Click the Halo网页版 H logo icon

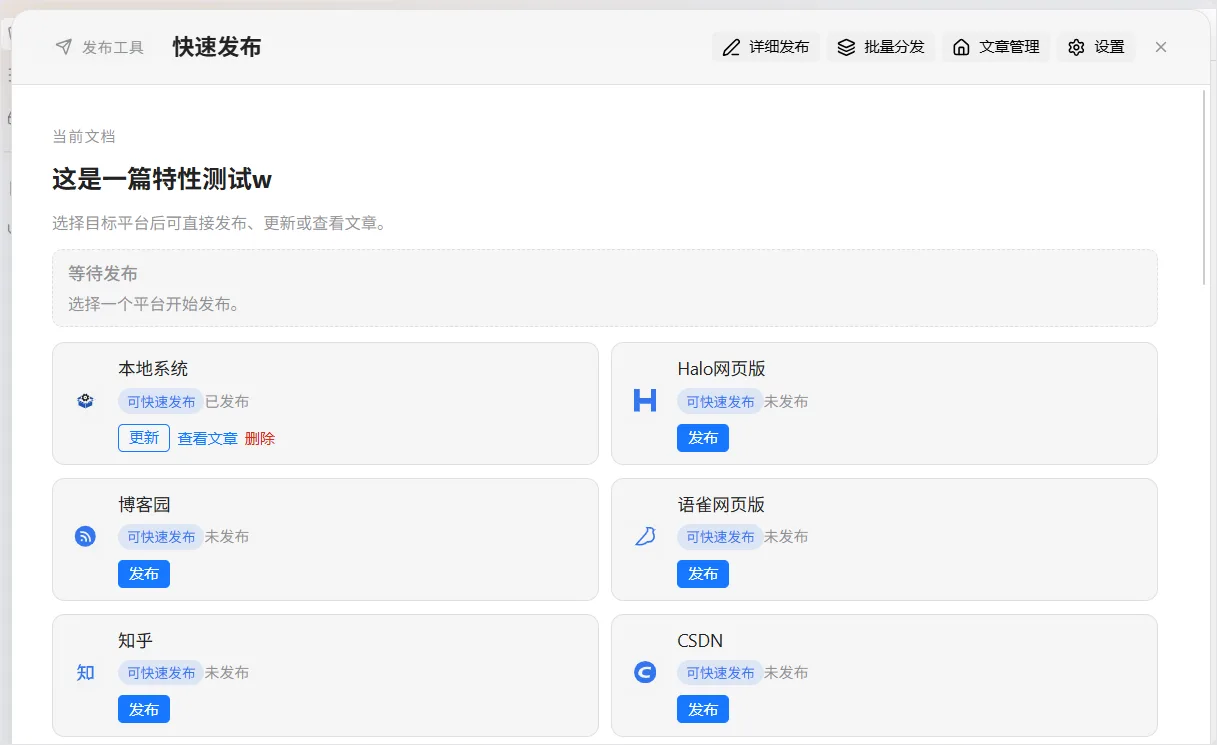(x=645, y=401)
